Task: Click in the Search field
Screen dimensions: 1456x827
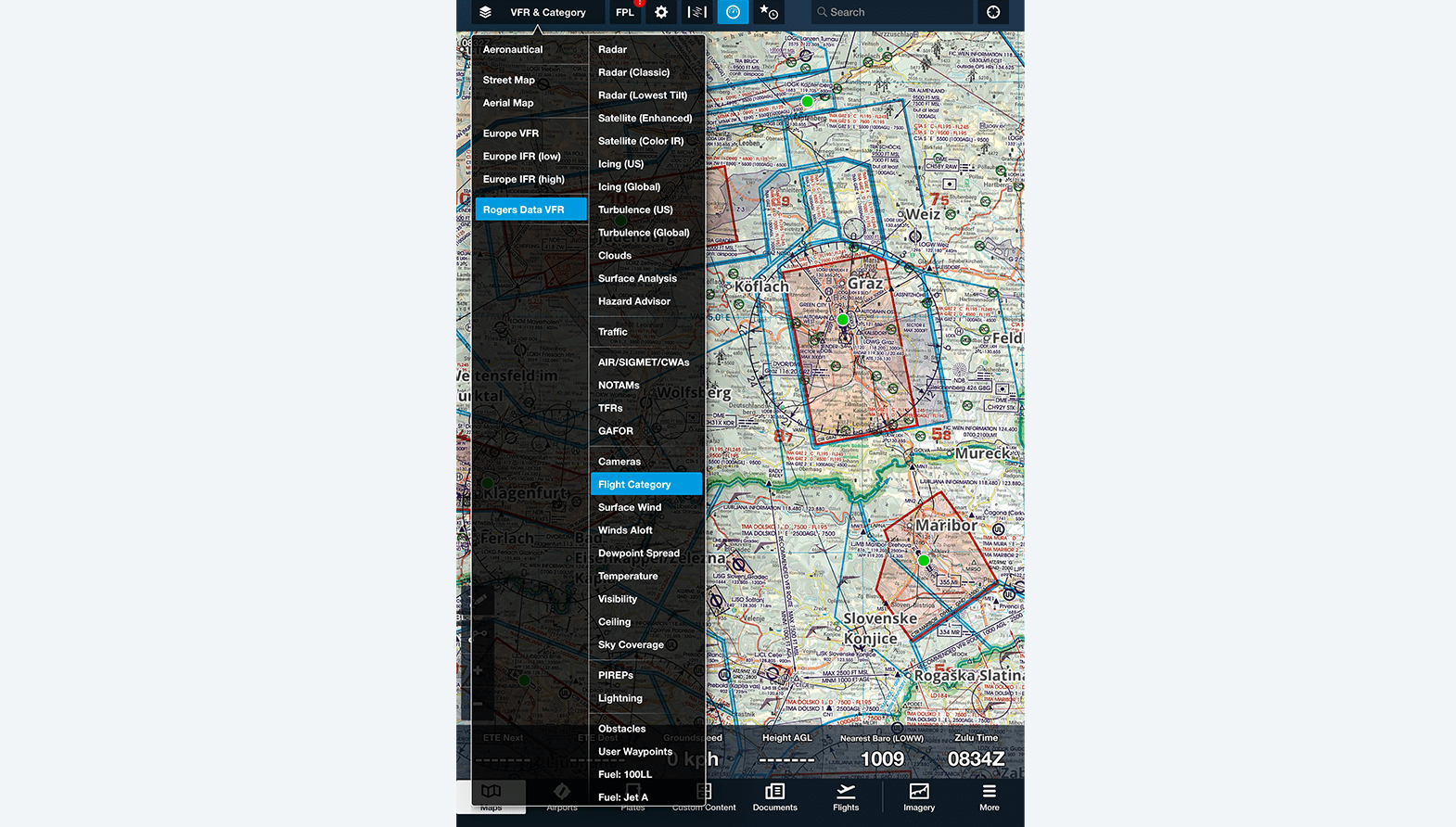Action: 892,12
